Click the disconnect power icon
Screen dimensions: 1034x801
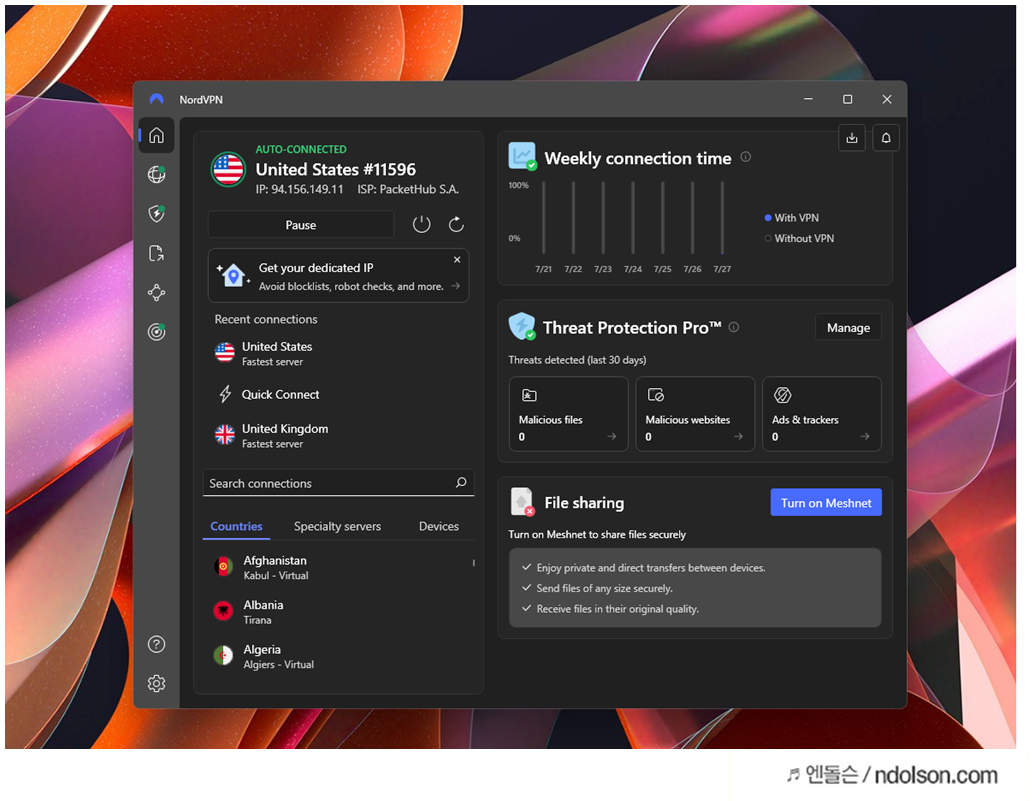pos(421,225)
